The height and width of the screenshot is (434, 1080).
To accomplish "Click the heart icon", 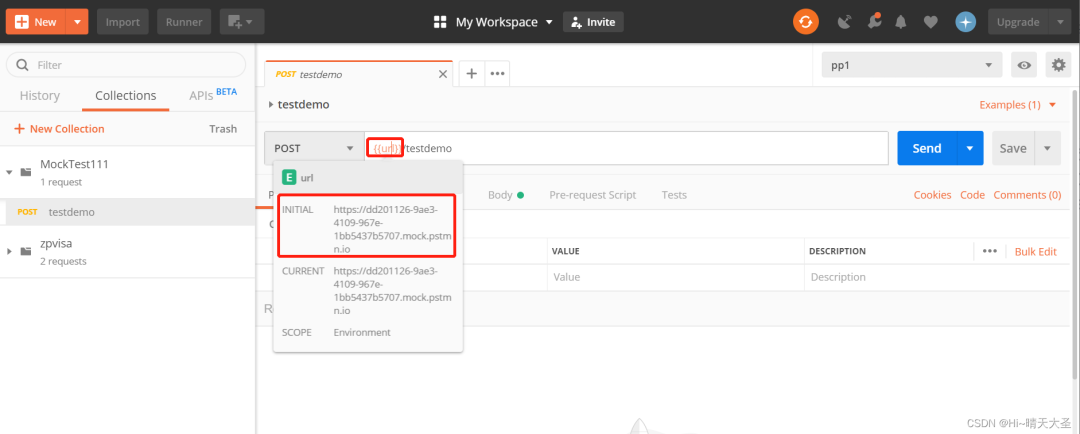I will (931, 22).
